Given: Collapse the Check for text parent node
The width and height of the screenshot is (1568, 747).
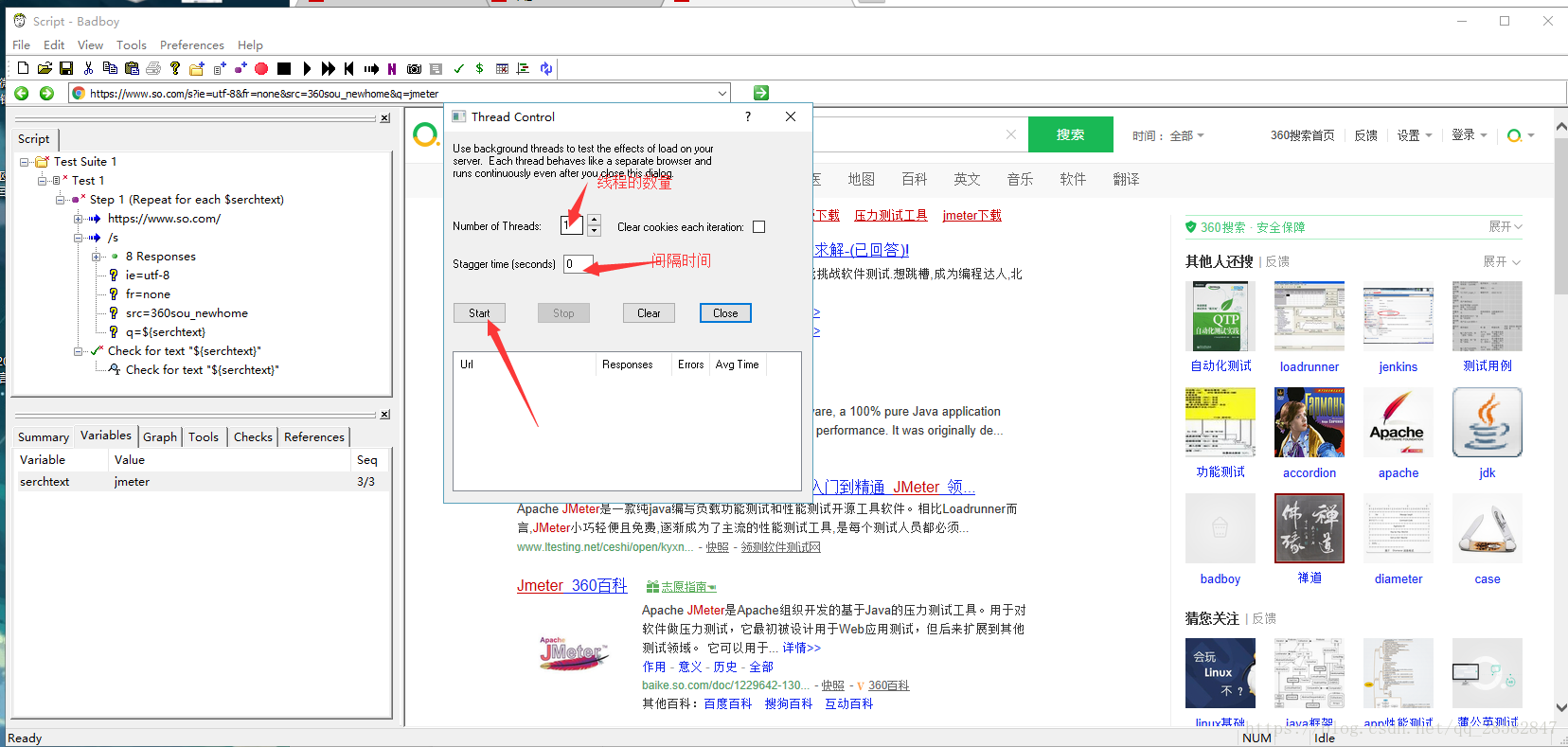Looking at the screenshot, I should point(79,351).
